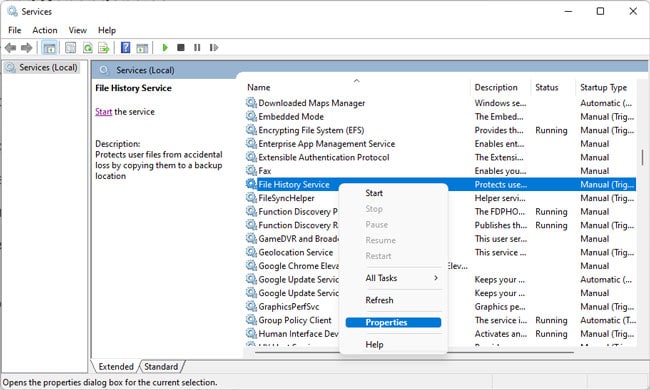The image size is (650, 390).
Task: Click gear icon beside Fax service
Action: pyautogui.click(x=251, y=170)
